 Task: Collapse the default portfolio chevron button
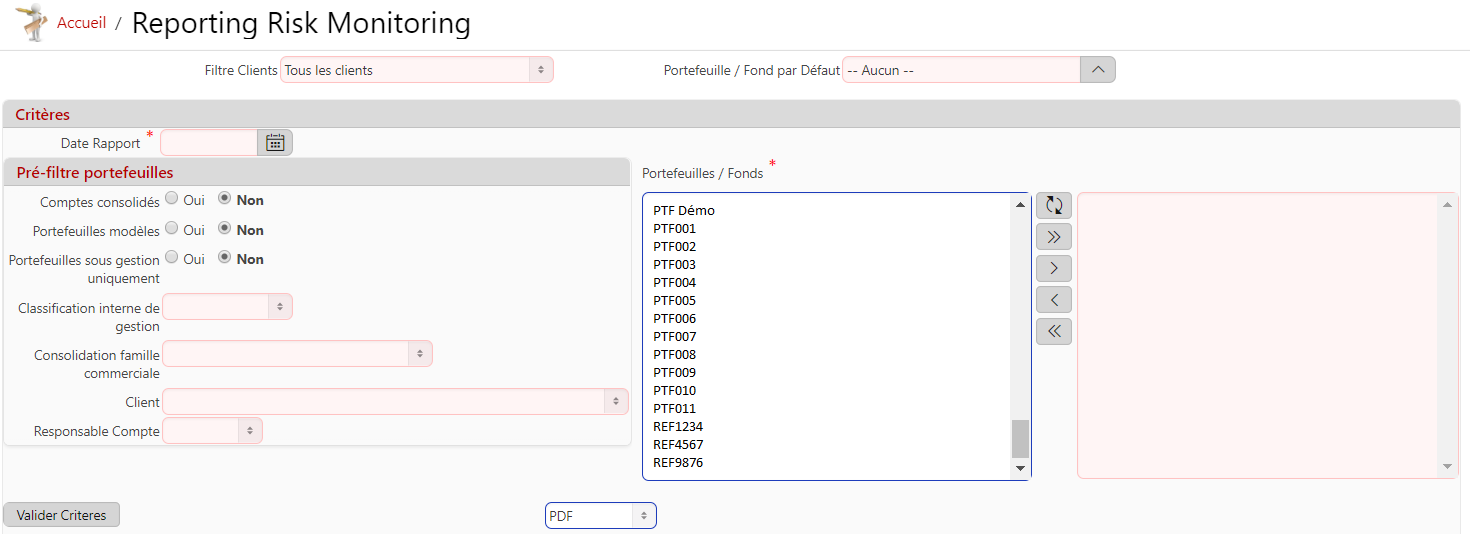pos(1097,70)
